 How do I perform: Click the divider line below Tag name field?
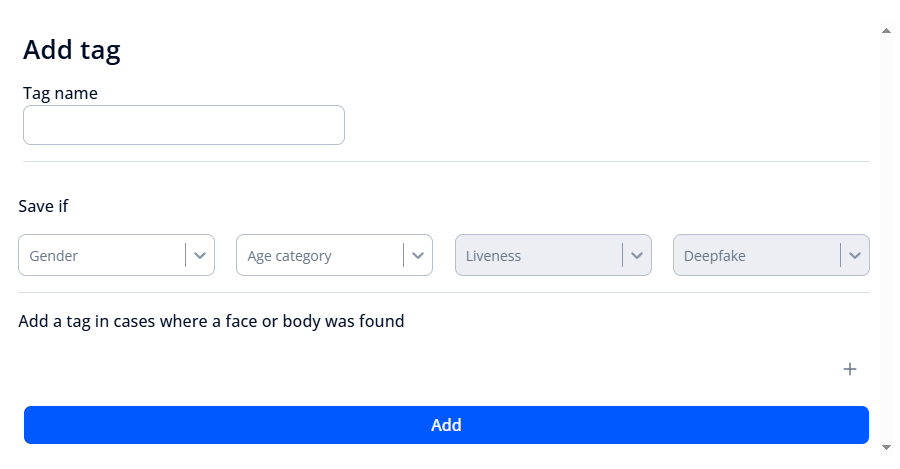(446, 161)
